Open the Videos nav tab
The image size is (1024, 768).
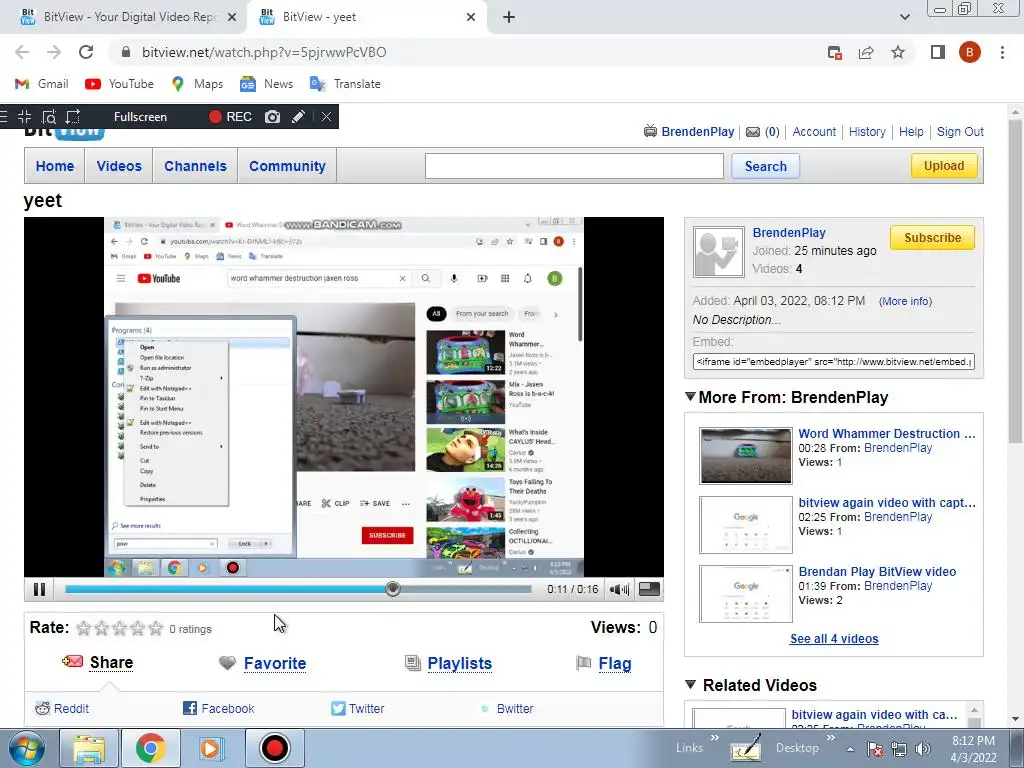(x=119, y=166)
